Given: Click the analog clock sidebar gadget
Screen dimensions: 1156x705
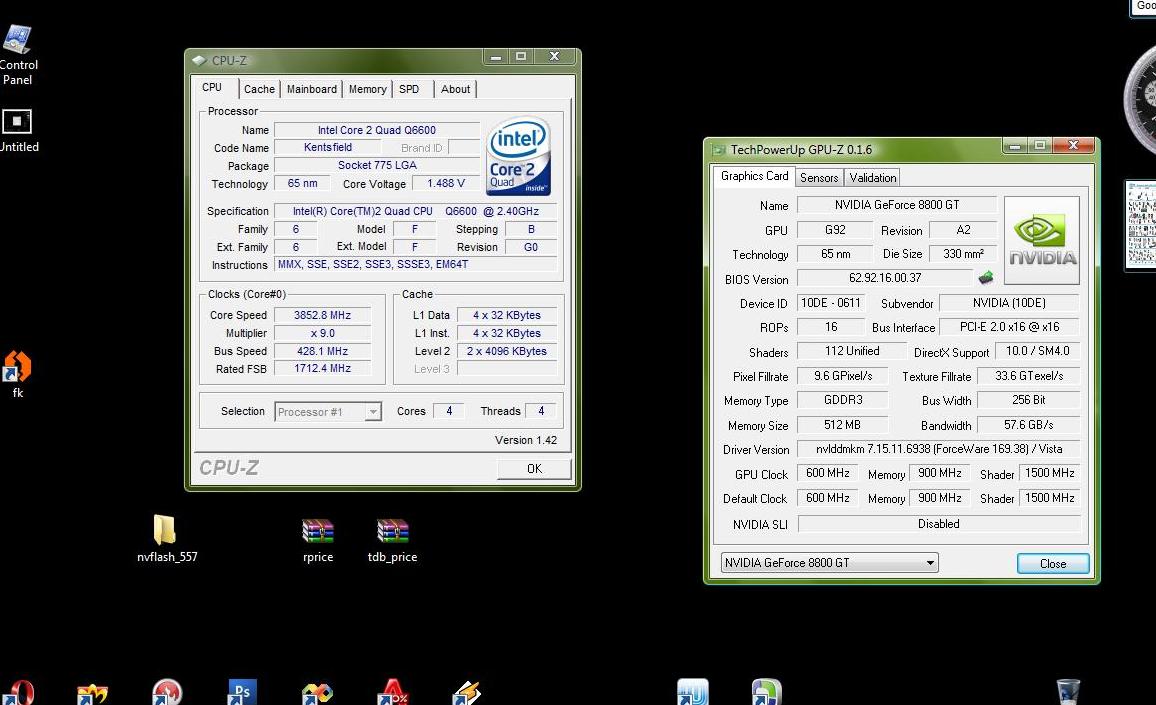Looking at the screenshot, I should [x=1140, y=100].
